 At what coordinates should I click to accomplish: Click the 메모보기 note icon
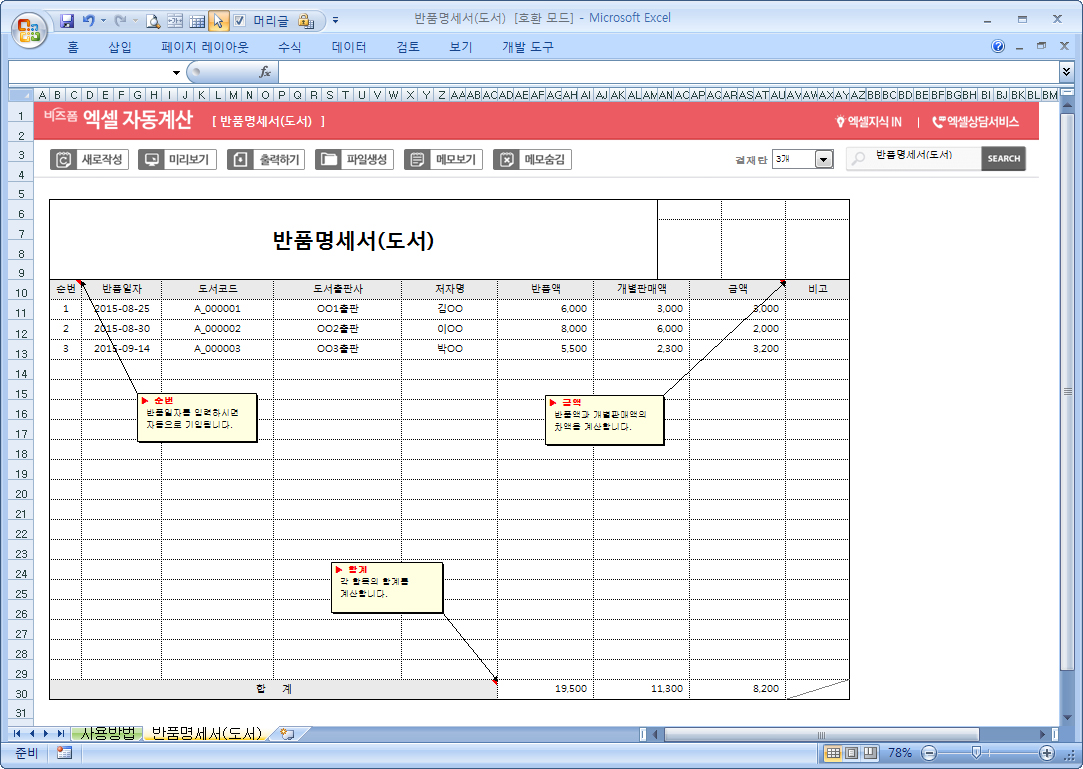pos(417,160)
